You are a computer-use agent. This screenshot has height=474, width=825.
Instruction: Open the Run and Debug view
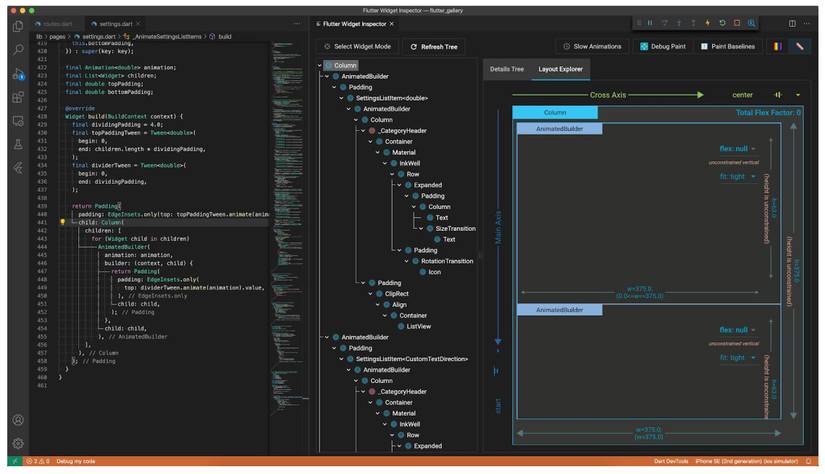pyautogui.click(x=18, y=74)
